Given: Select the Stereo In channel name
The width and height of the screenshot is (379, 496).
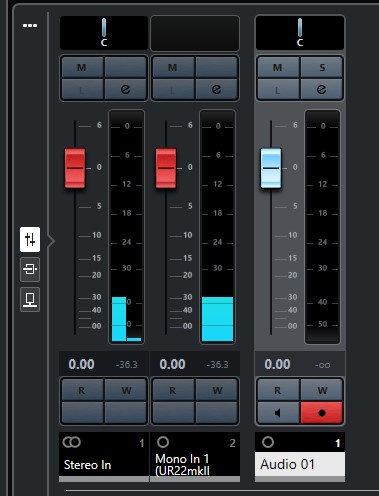Looking at the screenshot, I should [87, 465].
